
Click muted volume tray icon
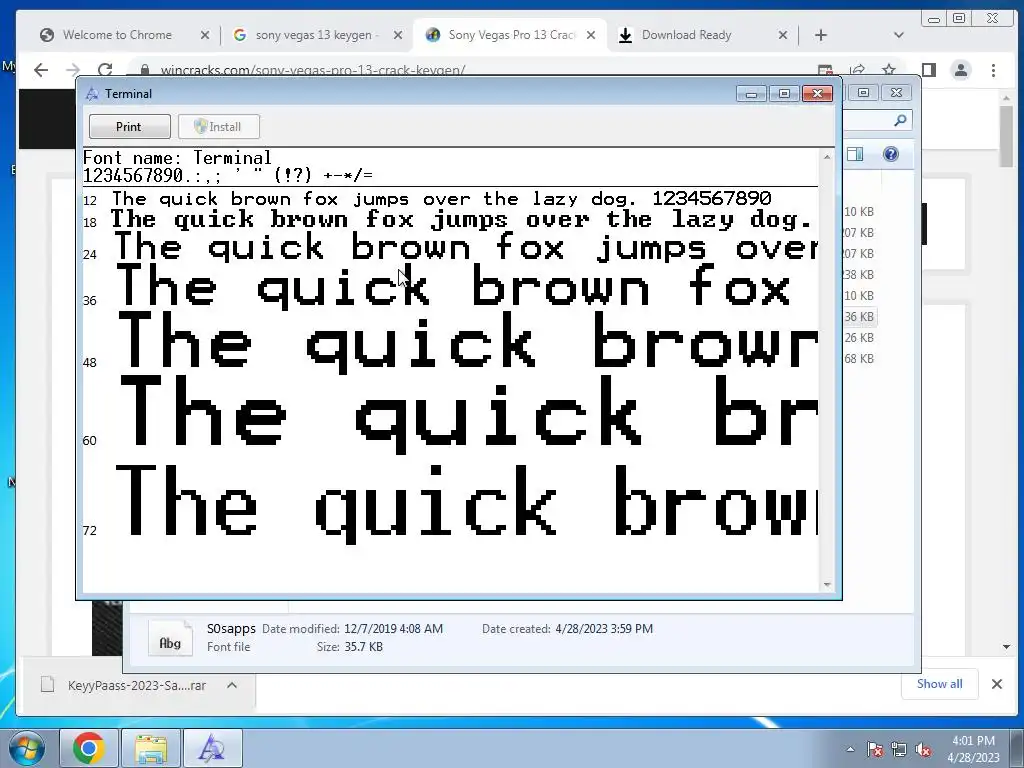(x=923, y=749)
